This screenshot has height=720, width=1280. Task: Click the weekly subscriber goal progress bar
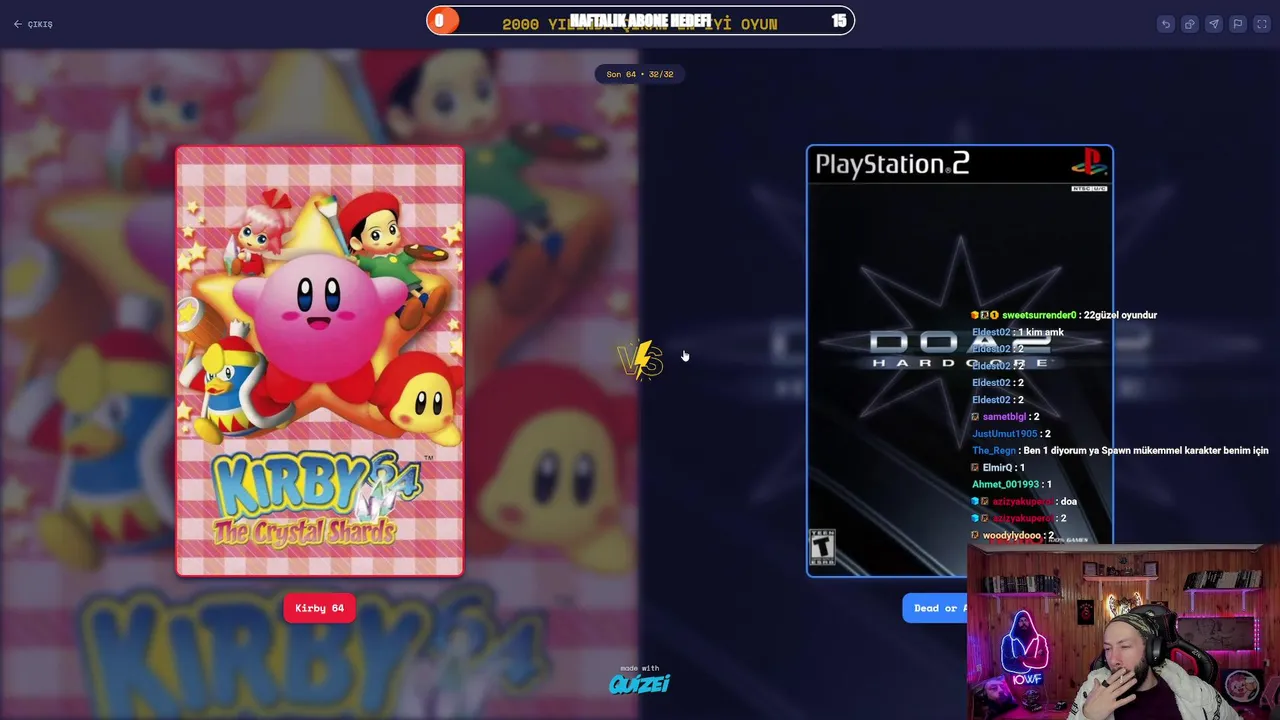(x=640, y=21)
